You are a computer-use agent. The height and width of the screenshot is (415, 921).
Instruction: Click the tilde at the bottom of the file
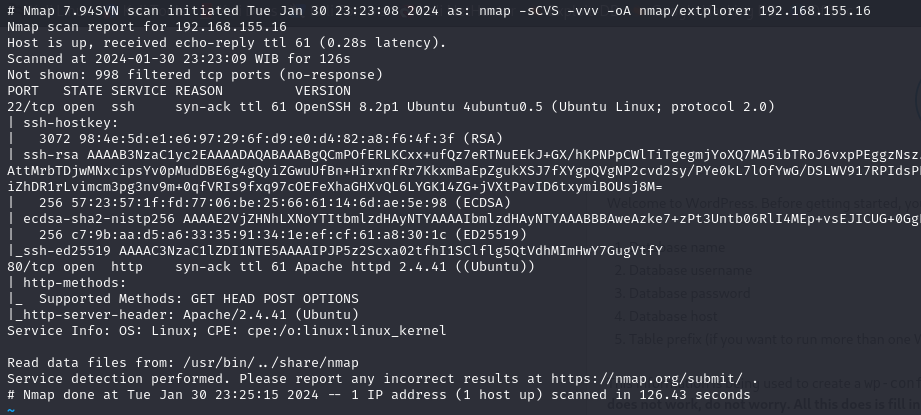click(11, 410)
